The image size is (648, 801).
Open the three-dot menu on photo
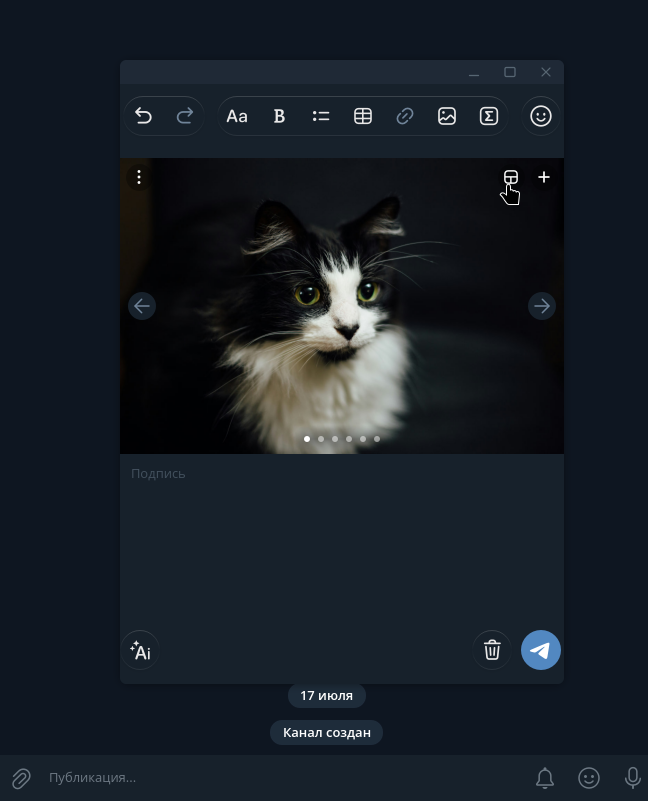139,177
